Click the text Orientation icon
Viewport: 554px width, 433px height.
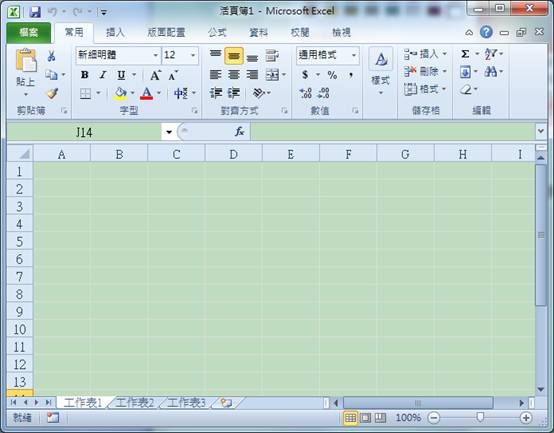259,93
